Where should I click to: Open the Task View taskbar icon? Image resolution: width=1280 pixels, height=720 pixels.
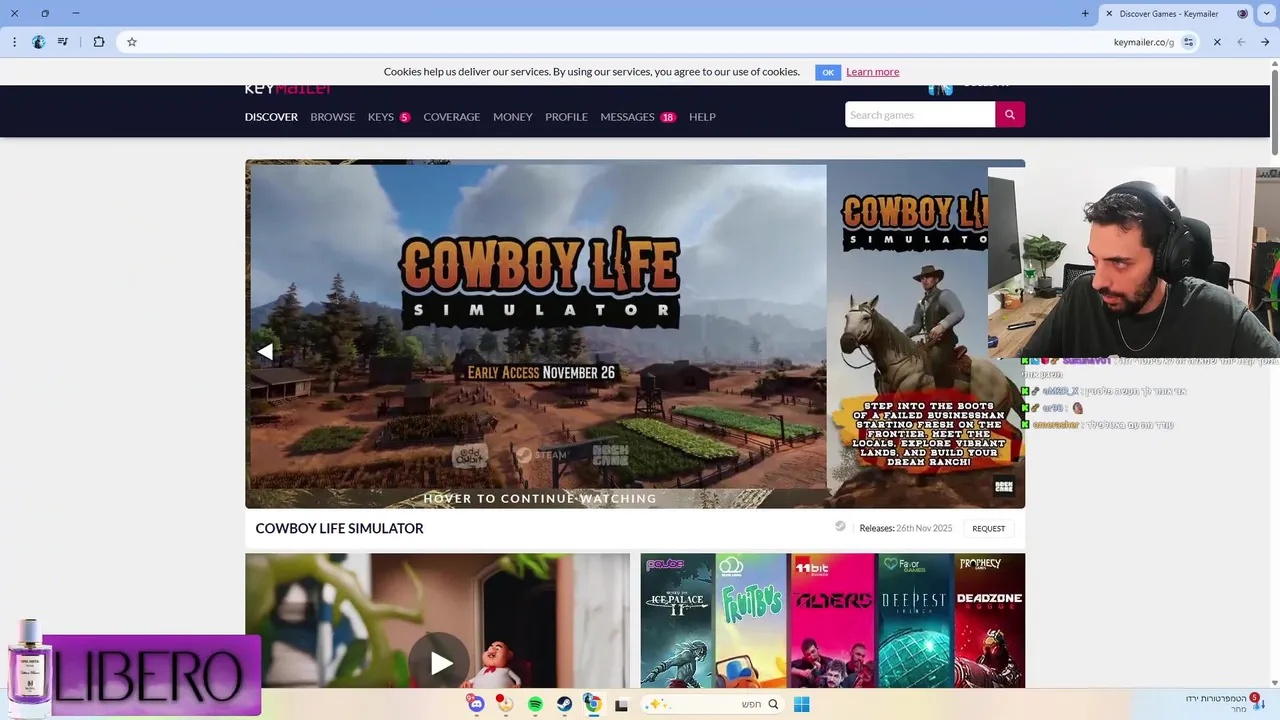(621, 704)
